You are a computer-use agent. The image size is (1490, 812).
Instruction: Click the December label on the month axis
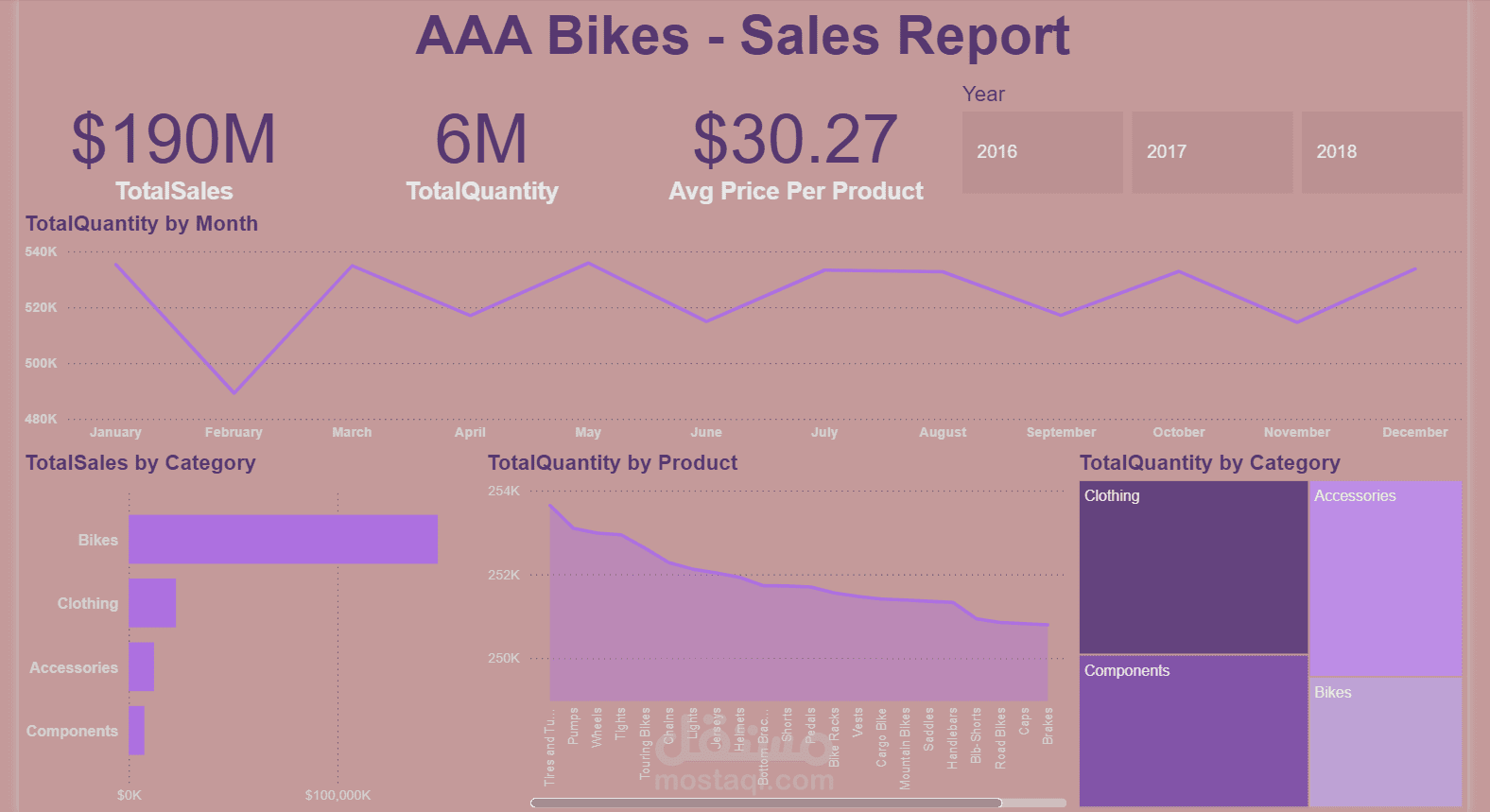point(1414,432)
